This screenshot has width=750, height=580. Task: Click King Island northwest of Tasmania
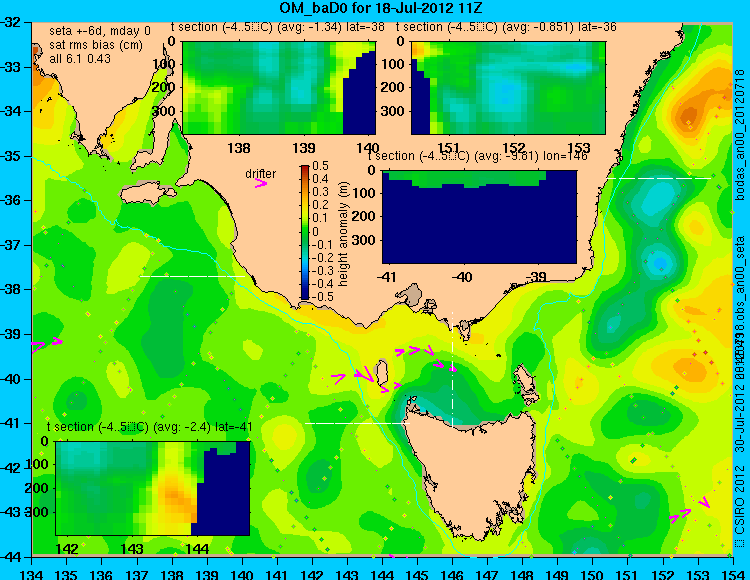[x=382, y=373]
